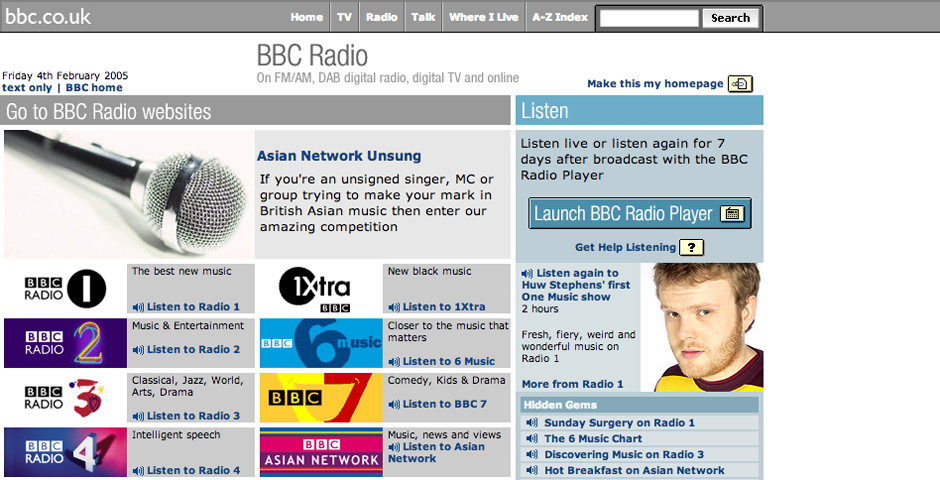
Task: Click Listen again to Huw Stephens' first show
Action: point(576,285)
